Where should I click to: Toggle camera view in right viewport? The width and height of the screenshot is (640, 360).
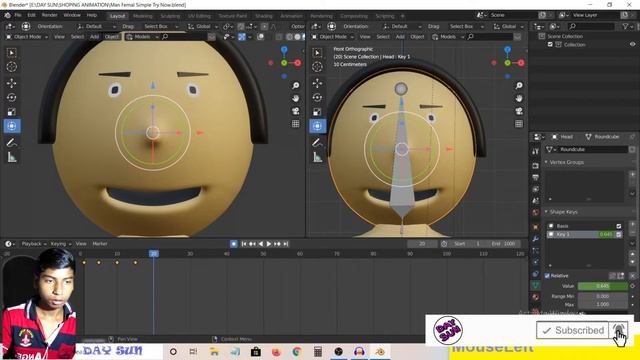(519, 111)
